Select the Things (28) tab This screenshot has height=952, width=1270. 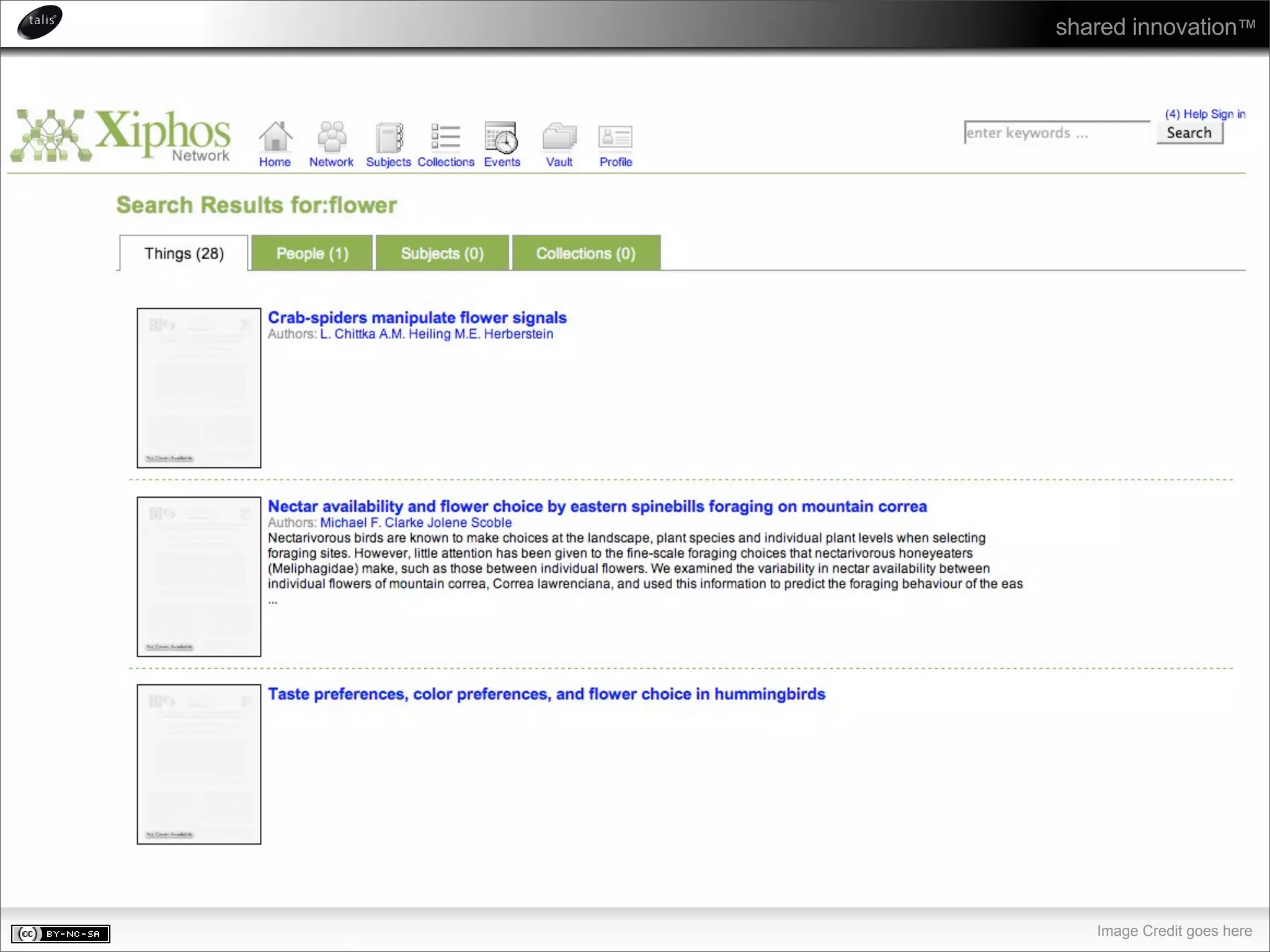pos(184,253)
